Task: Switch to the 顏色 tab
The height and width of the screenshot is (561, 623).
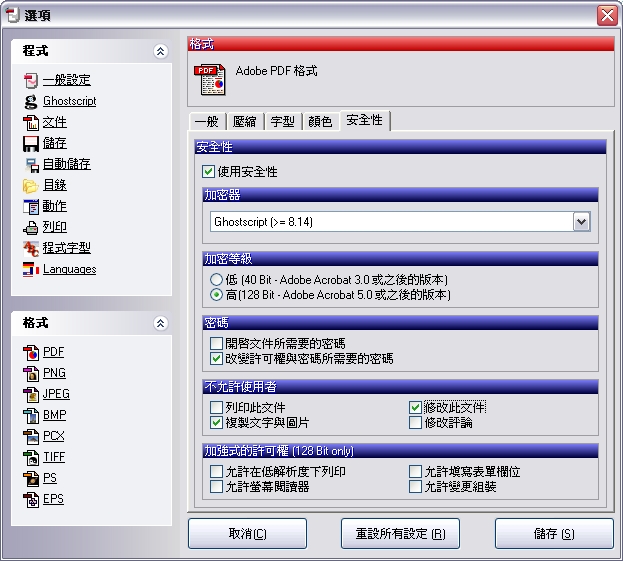Action: [x=320, y=122]
